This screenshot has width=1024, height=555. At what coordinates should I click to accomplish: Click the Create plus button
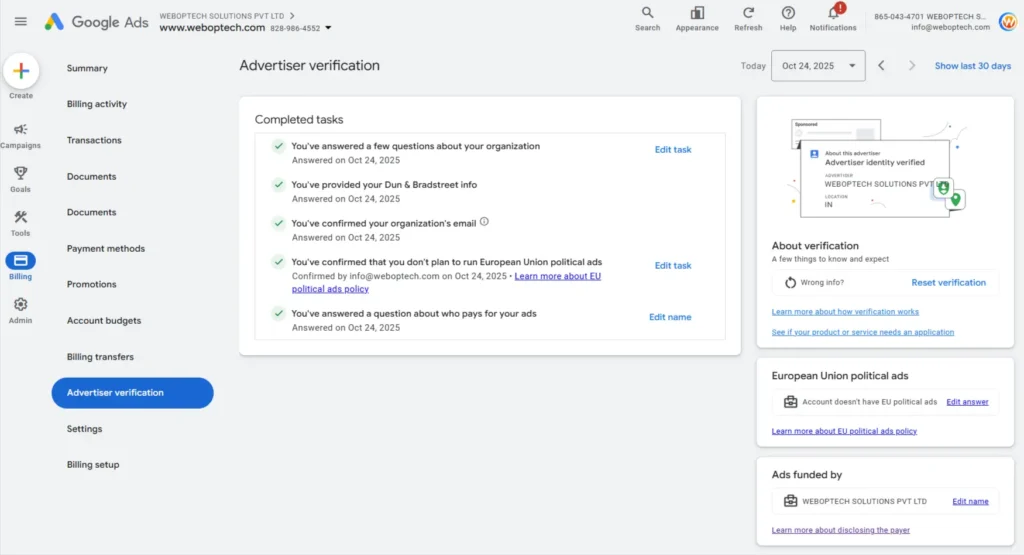pyautogui.click(x=21, y=71)
